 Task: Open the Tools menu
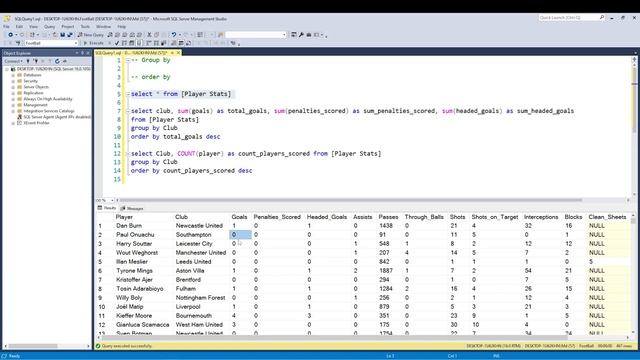[x=85, y=27]
